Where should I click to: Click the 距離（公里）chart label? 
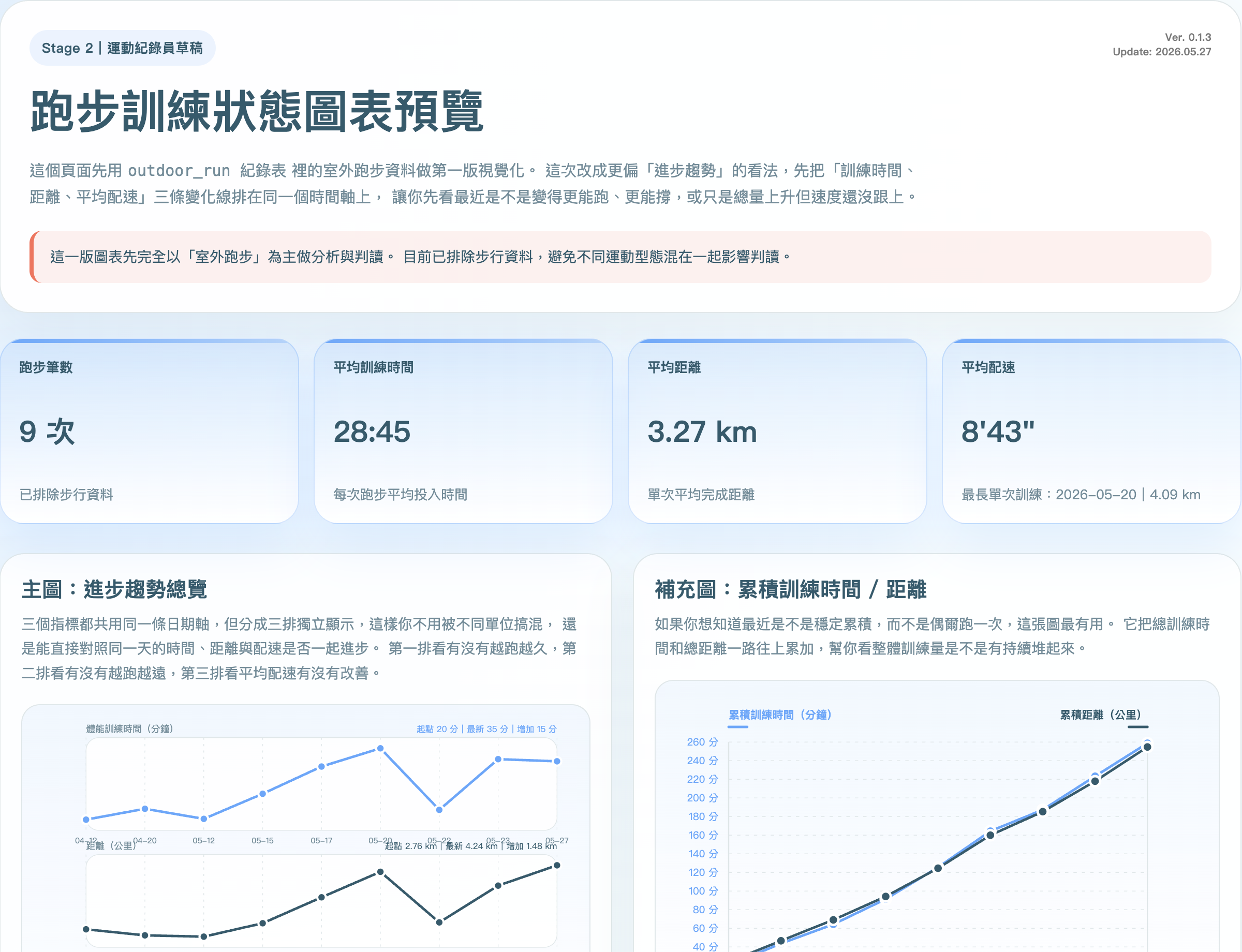tap(111, 846)
